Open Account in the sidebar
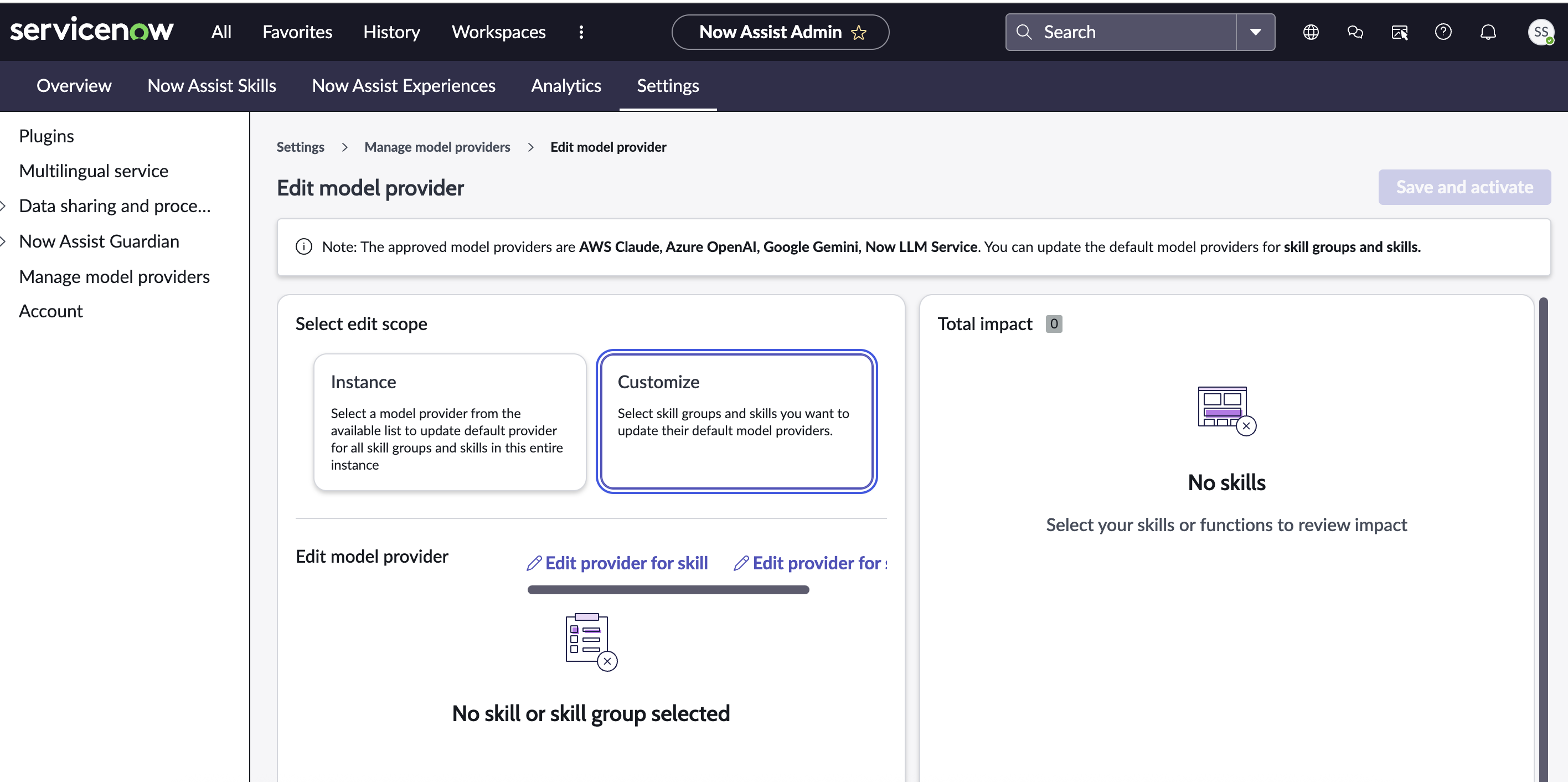Image resolution: width=1568 pixels, height=782 pixels. tap(50, 311)
